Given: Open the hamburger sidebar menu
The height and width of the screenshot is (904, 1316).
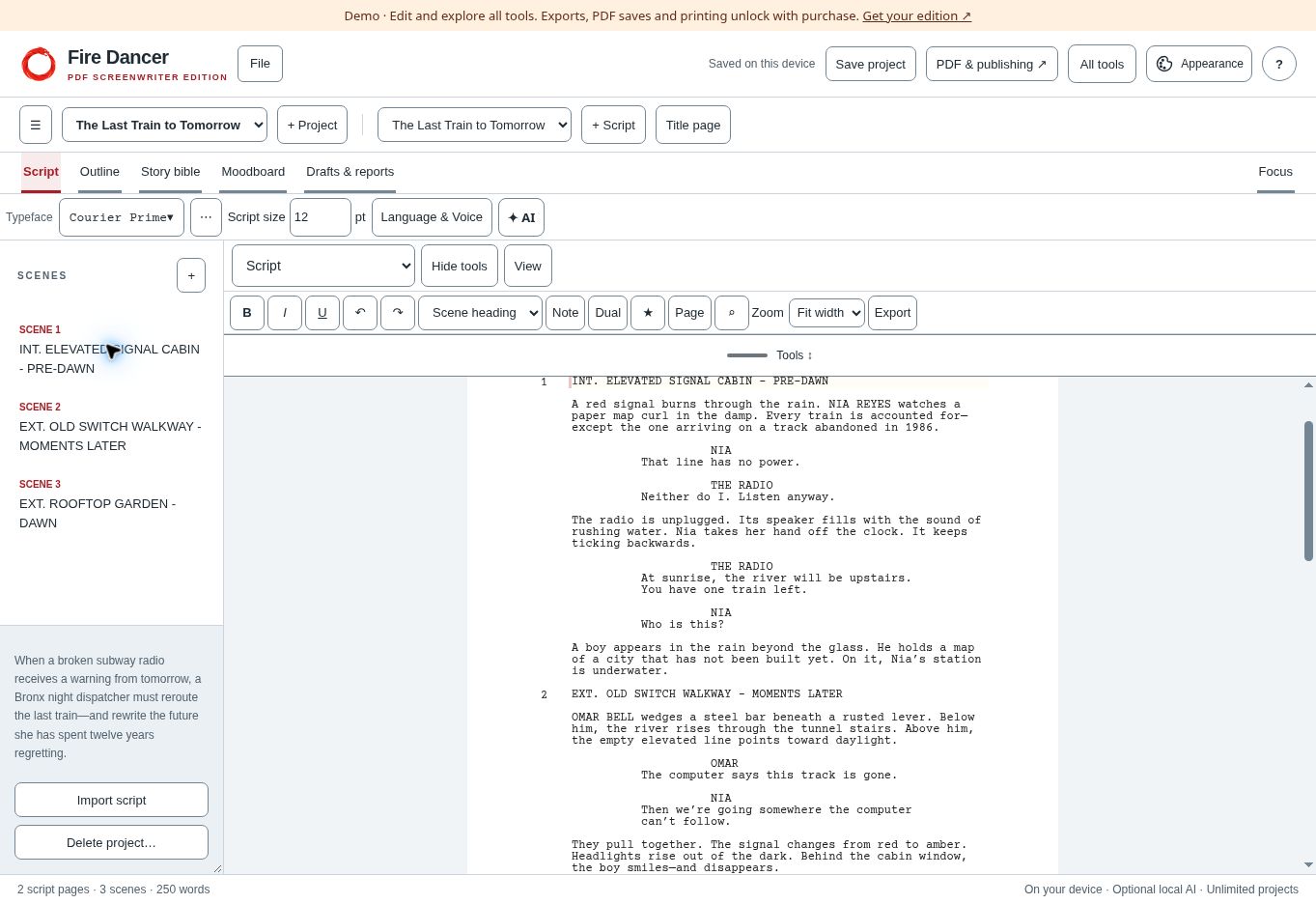Looking at the screenshot, I should [36, 126].
